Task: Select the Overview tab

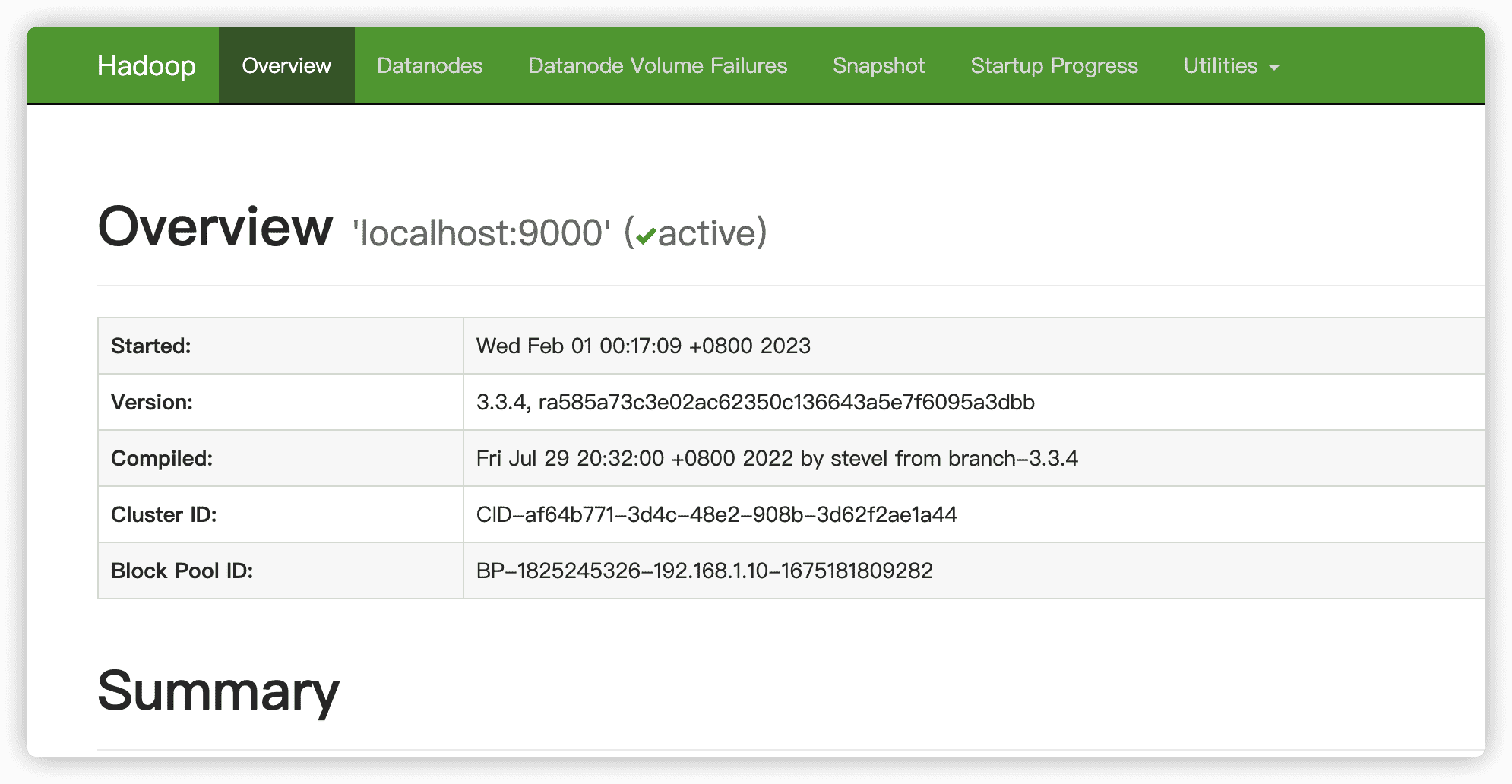Action: click(286, 66)
